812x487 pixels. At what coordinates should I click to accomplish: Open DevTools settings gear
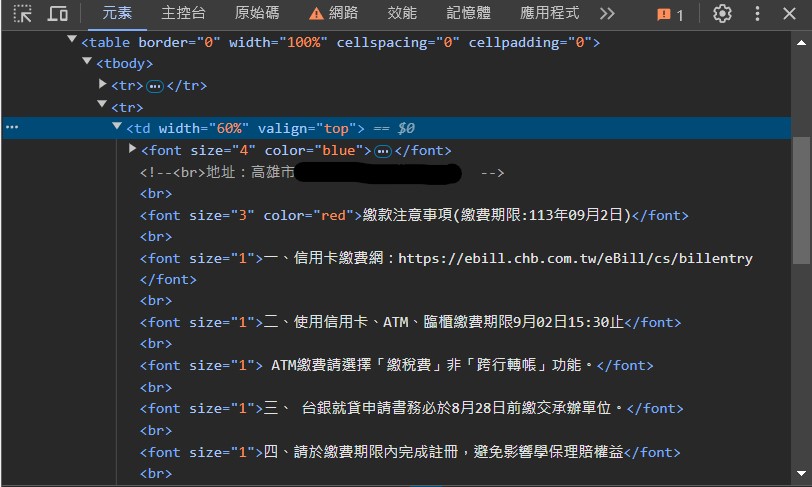pos(722,13)
